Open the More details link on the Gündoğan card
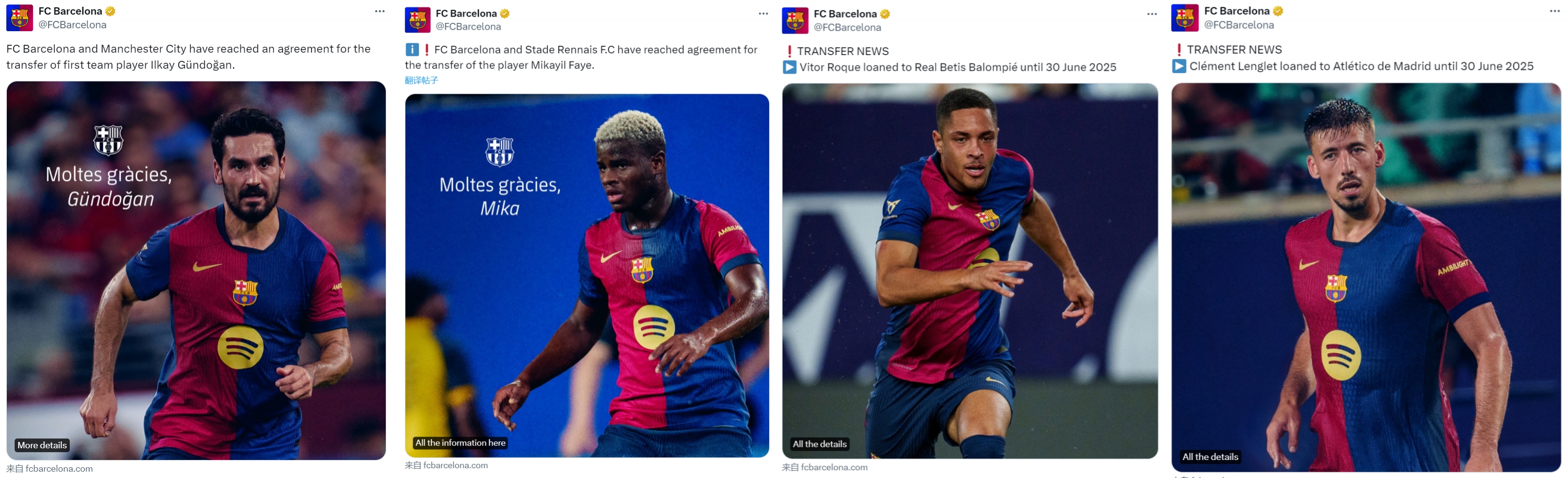The height and width of the screenshot is (478, 1568). 42,445
